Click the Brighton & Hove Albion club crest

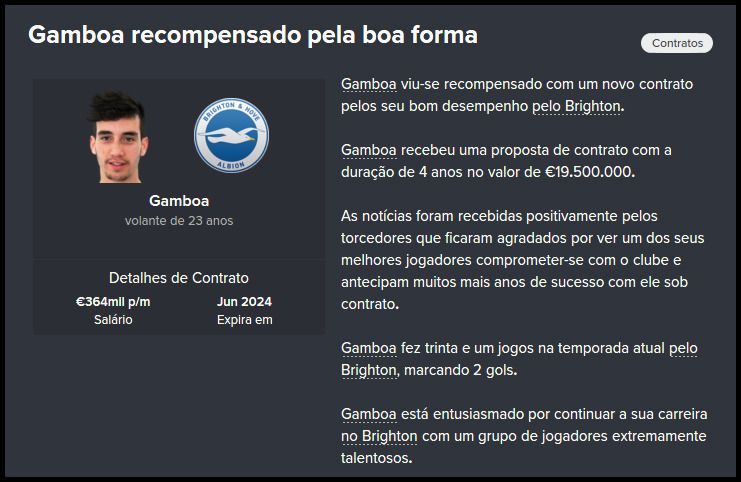pyautogui.click(x=231, y=134)
